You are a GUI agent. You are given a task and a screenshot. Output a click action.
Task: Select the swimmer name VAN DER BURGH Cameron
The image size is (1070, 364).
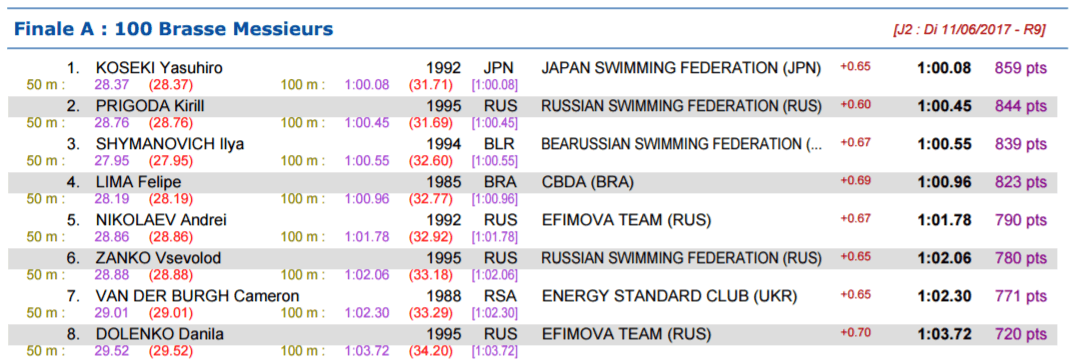(x=197, y=296)
